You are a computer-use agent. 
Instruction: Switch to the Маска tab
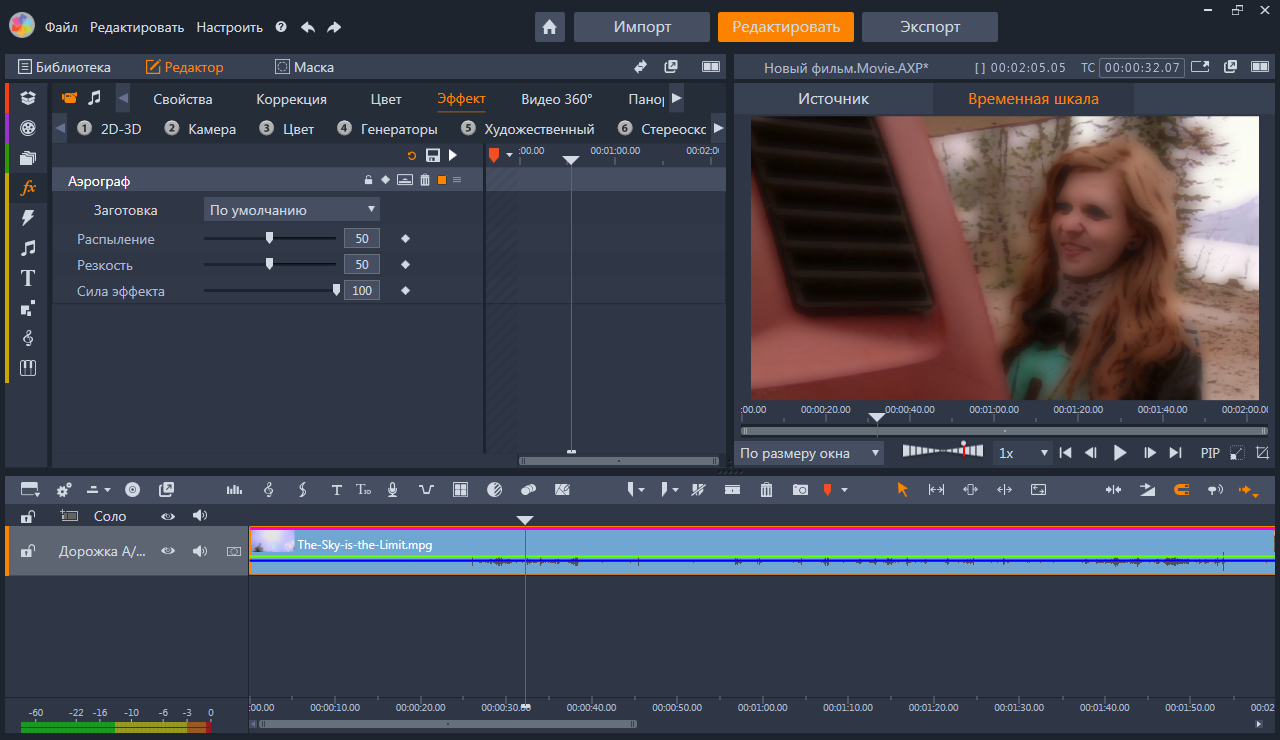click(x=305, y=67)
